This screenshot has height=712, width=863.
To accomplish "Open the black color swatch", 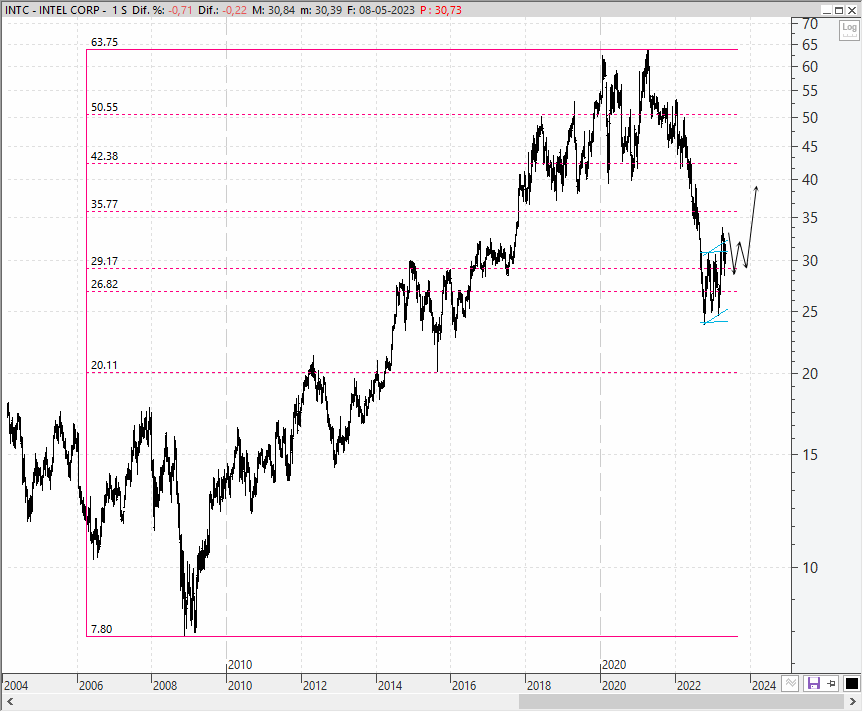I will (851, 684).
